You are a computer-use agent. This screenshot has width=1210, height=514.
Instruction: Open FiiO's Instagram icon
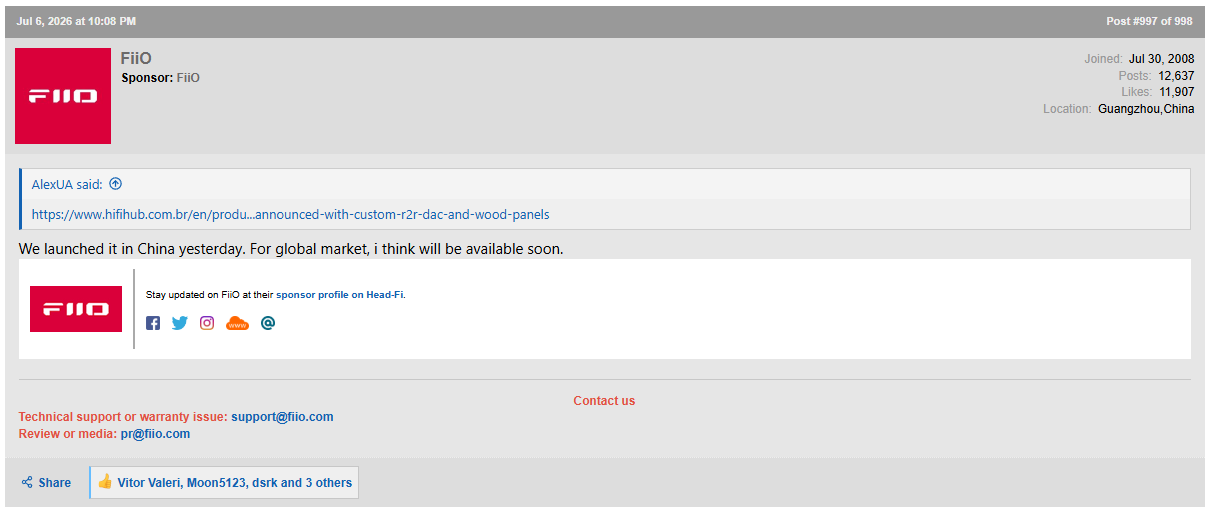207,323
